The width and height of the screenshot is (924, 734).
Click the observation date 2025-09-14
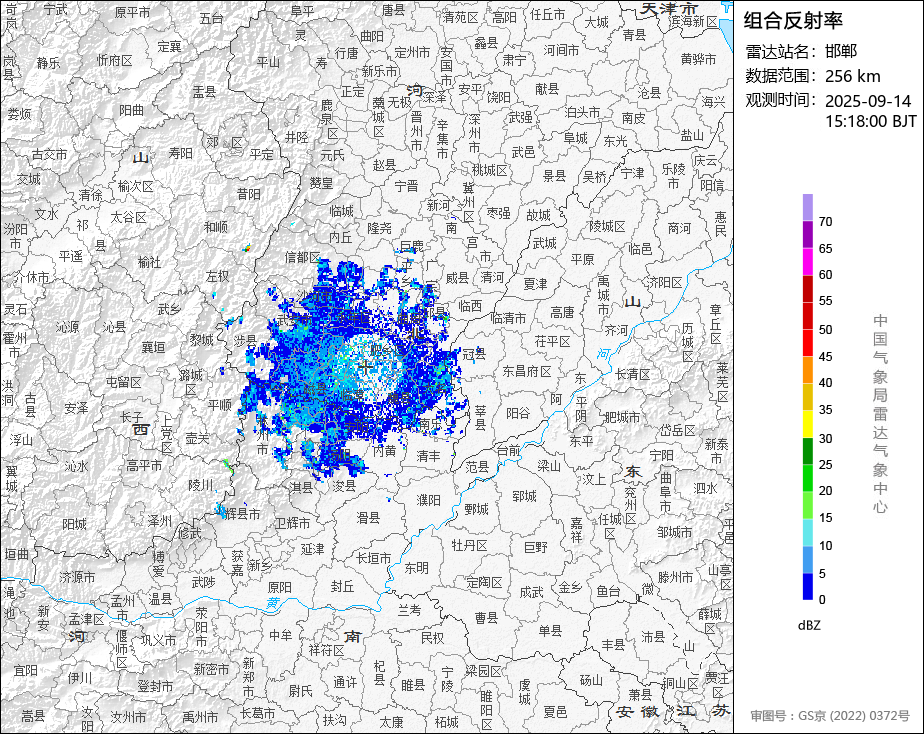coord(868,101)
